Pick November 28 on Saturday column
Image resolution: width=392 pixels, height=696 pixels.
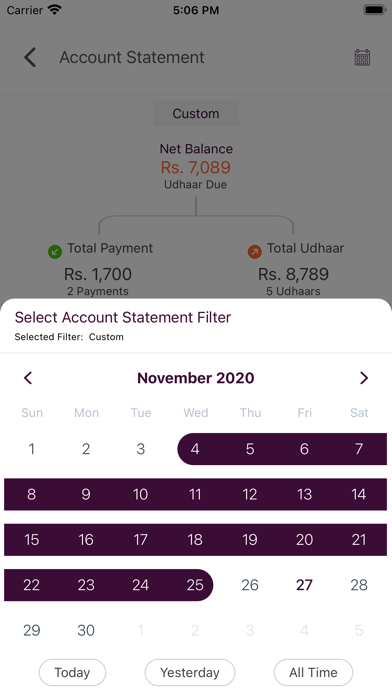[x=359, y=585]
